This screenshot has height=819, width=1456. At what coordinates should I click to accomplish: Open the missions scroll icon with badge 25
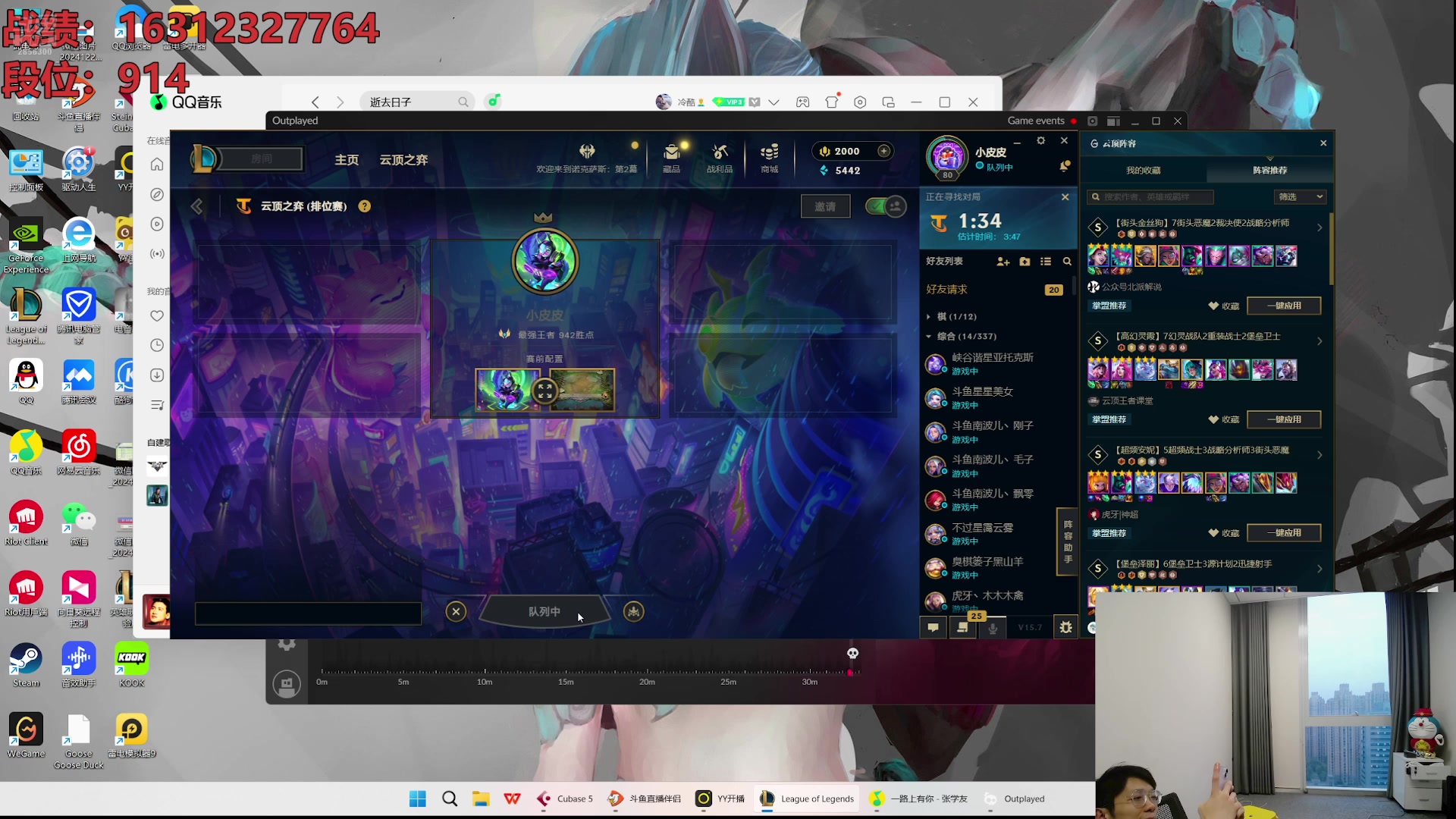[962, 627]
